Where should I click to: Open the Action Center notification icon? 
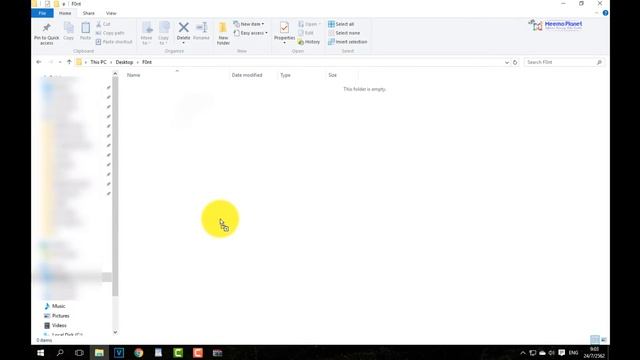[x=562, y=353]
